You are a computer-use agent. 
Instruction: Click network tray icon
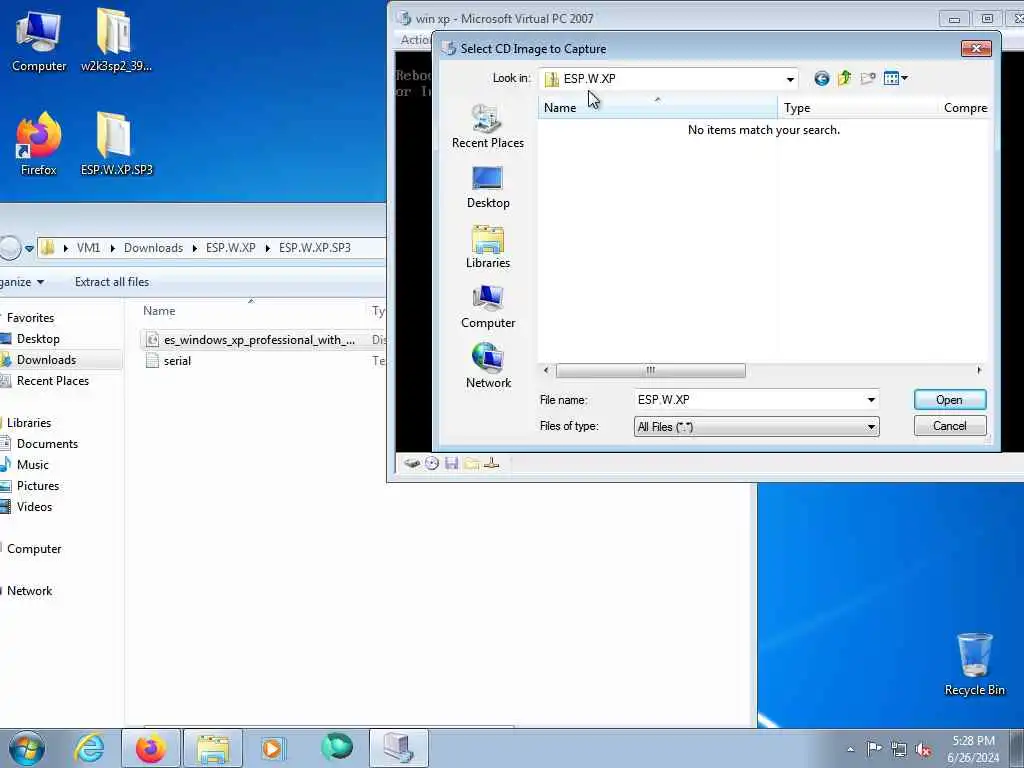tap(899, 750)
